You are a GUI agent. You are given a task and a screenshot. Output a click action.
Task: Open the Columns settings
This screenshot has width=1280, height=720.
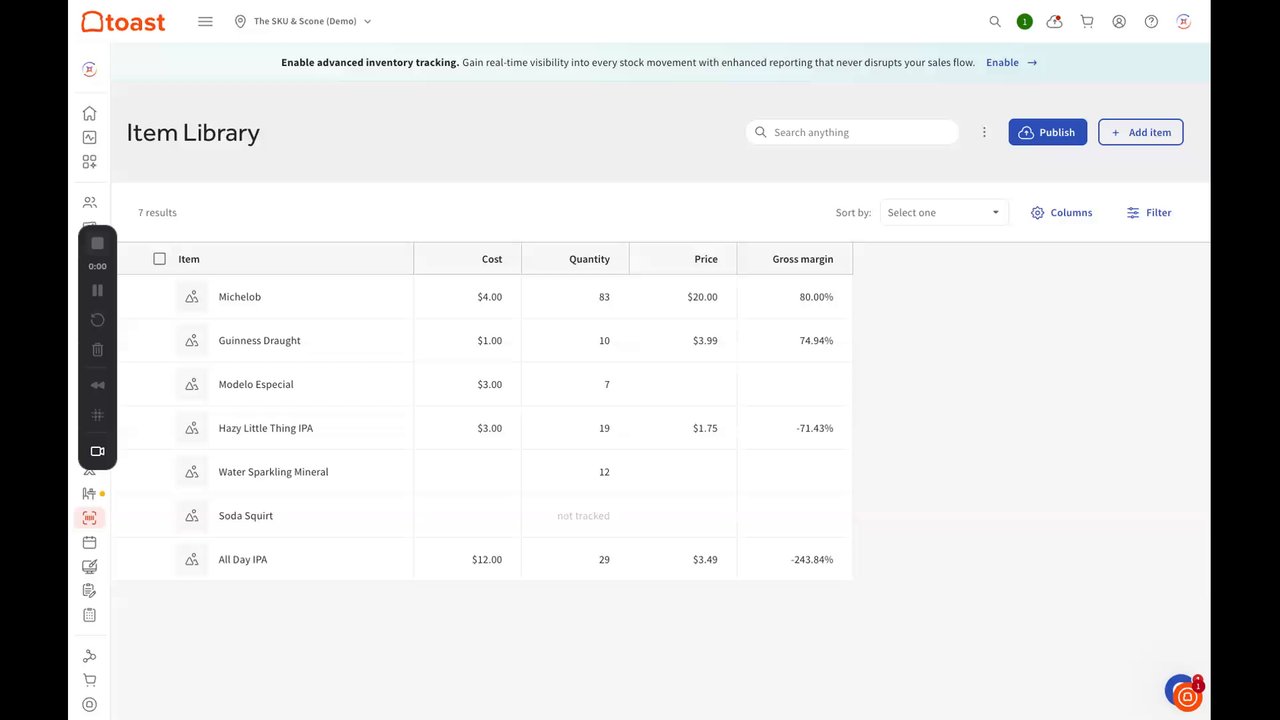pyautogui.click(x=1062, y=212)
